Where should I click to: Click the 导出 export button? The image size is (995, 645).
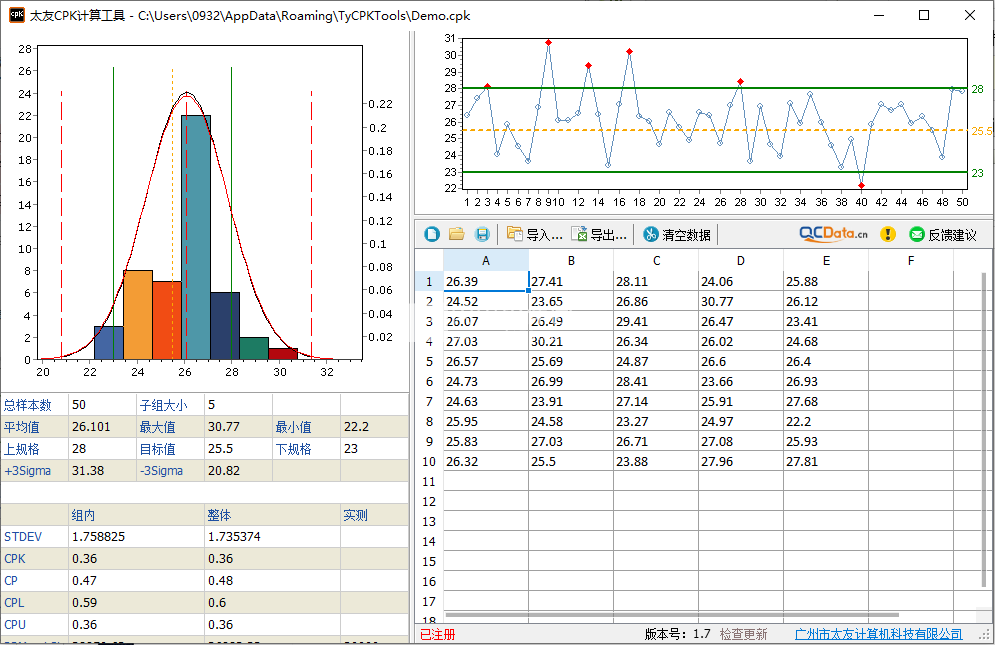point(599,234)
